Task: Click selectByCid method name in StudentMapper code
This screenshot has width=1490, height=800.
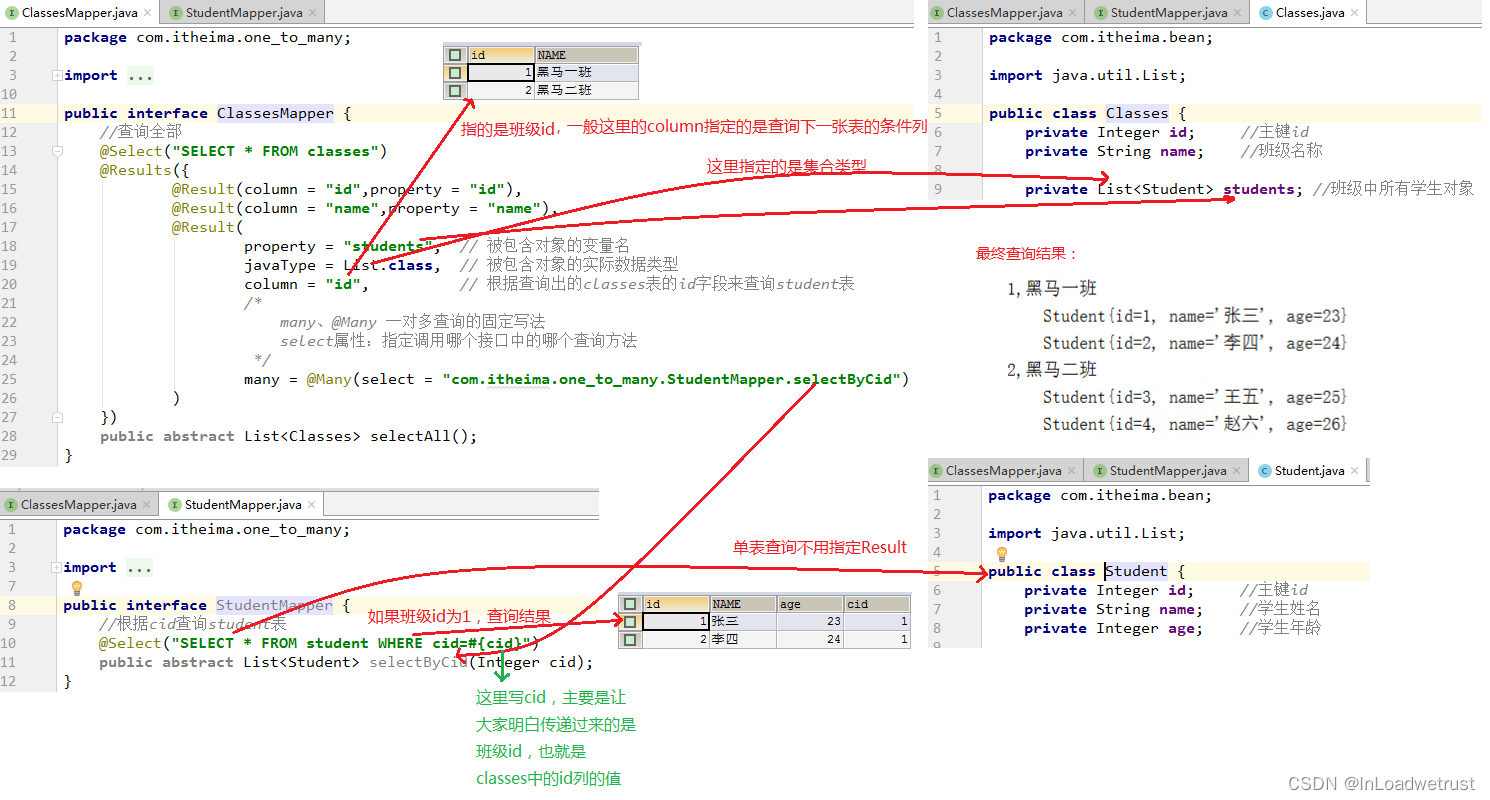Action: [x=418, y=662]
